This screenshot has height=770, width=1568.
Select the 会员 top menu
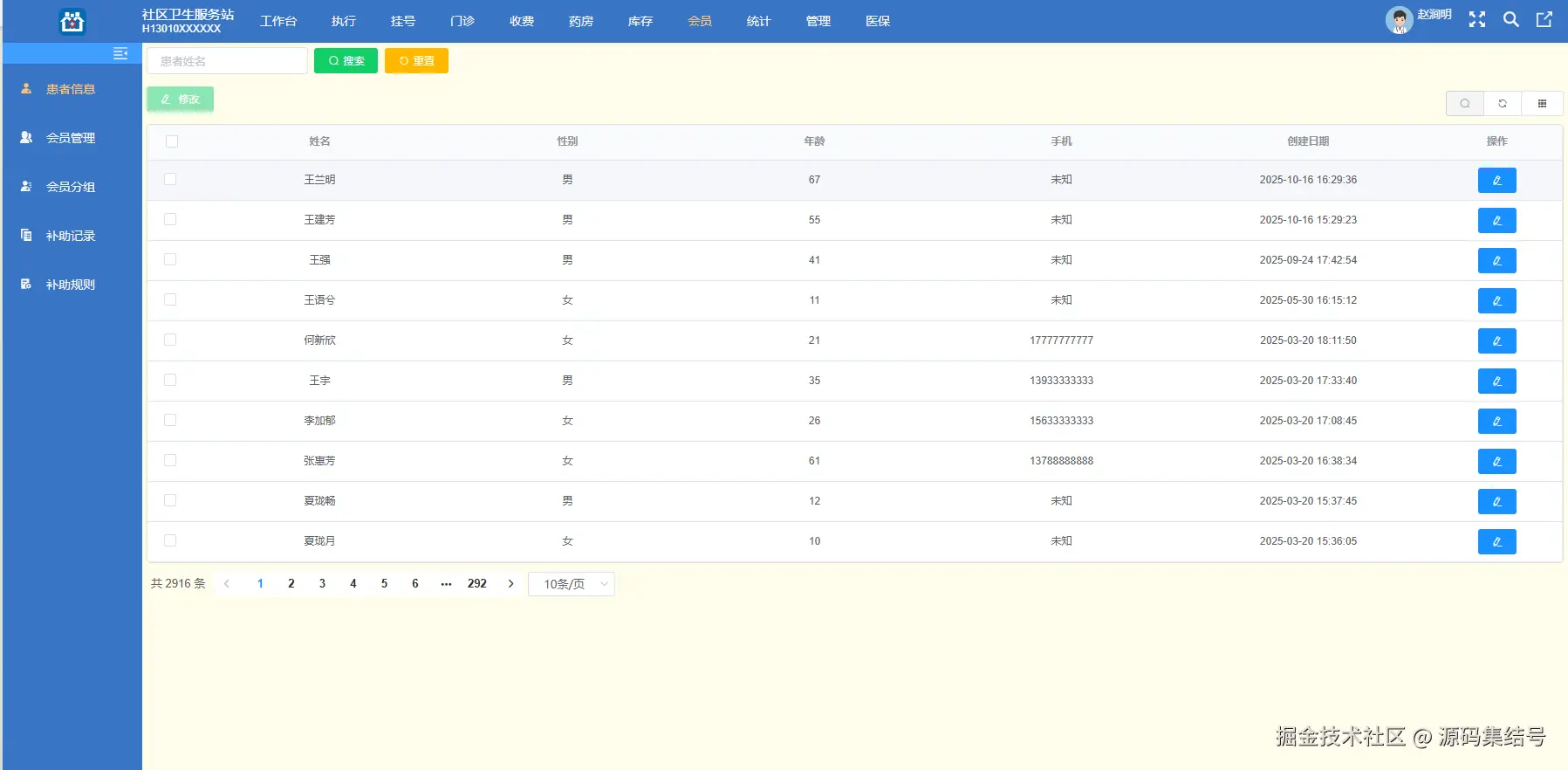click(x=700, y=21)
